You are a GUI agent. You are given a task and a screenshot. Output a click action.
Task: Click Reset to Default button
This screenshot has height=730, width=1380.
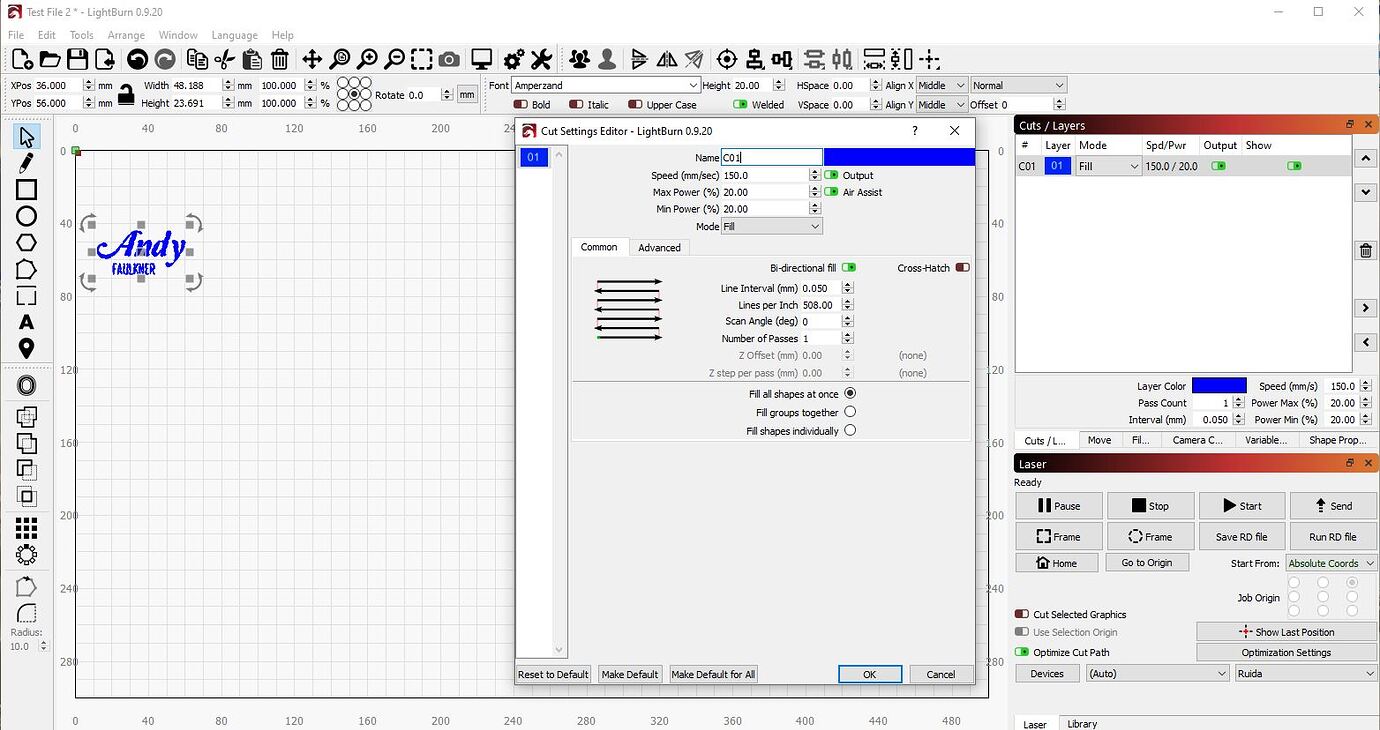click(553, 674)
